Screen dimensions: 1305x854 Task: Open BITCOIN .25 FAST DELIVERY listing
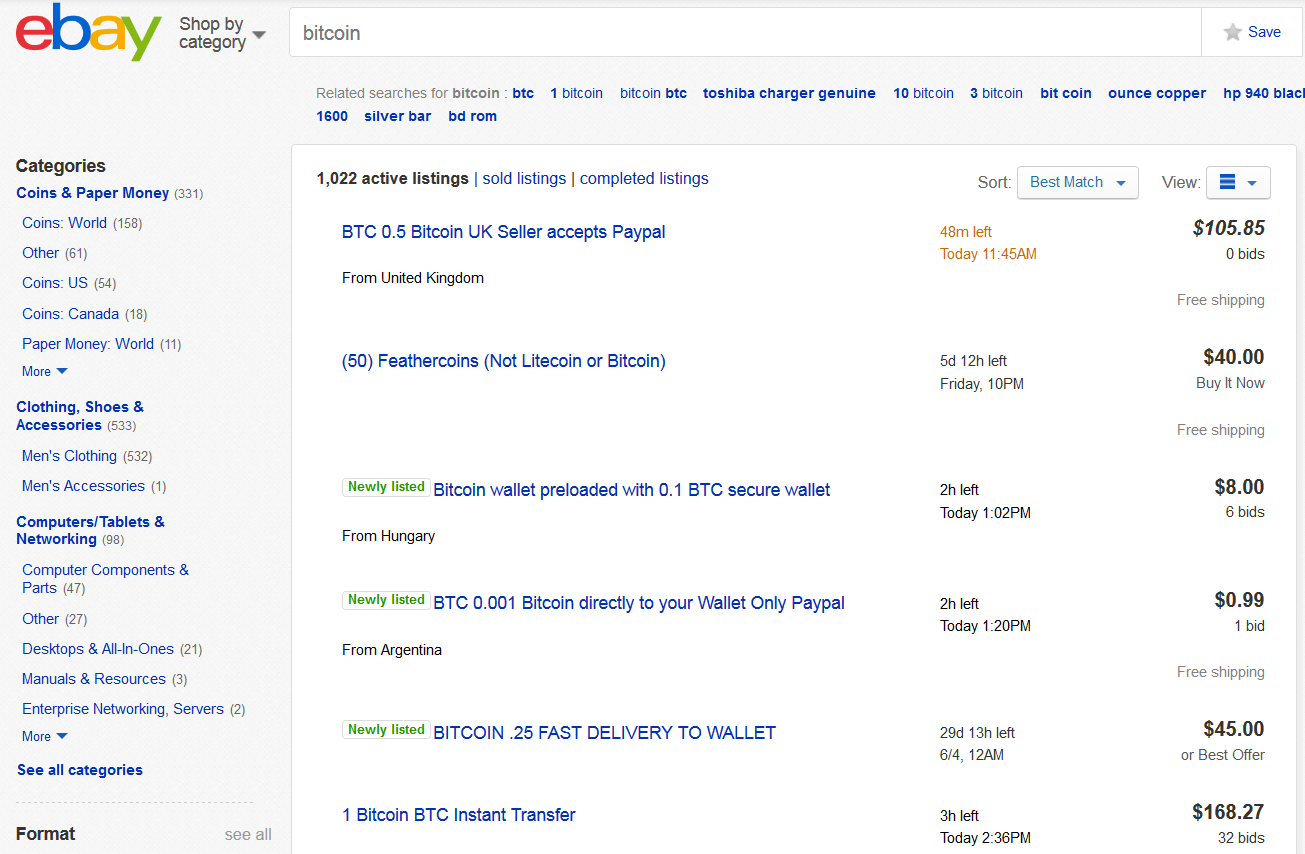604,733
